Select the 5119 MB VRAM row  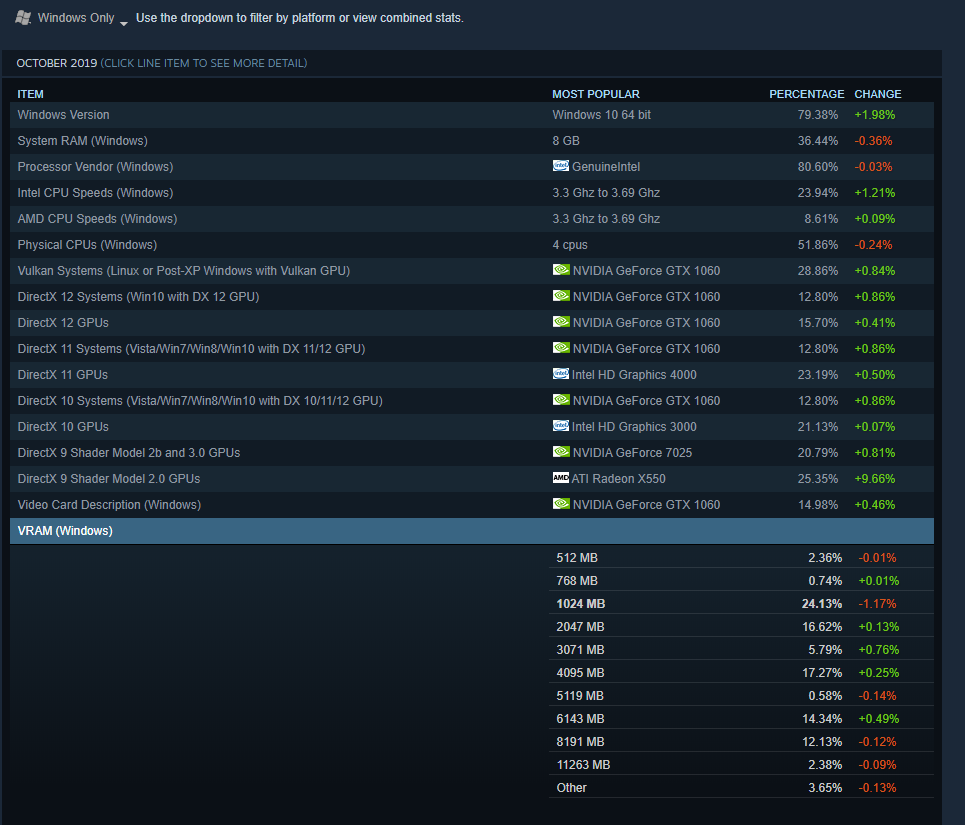[742, 696]
